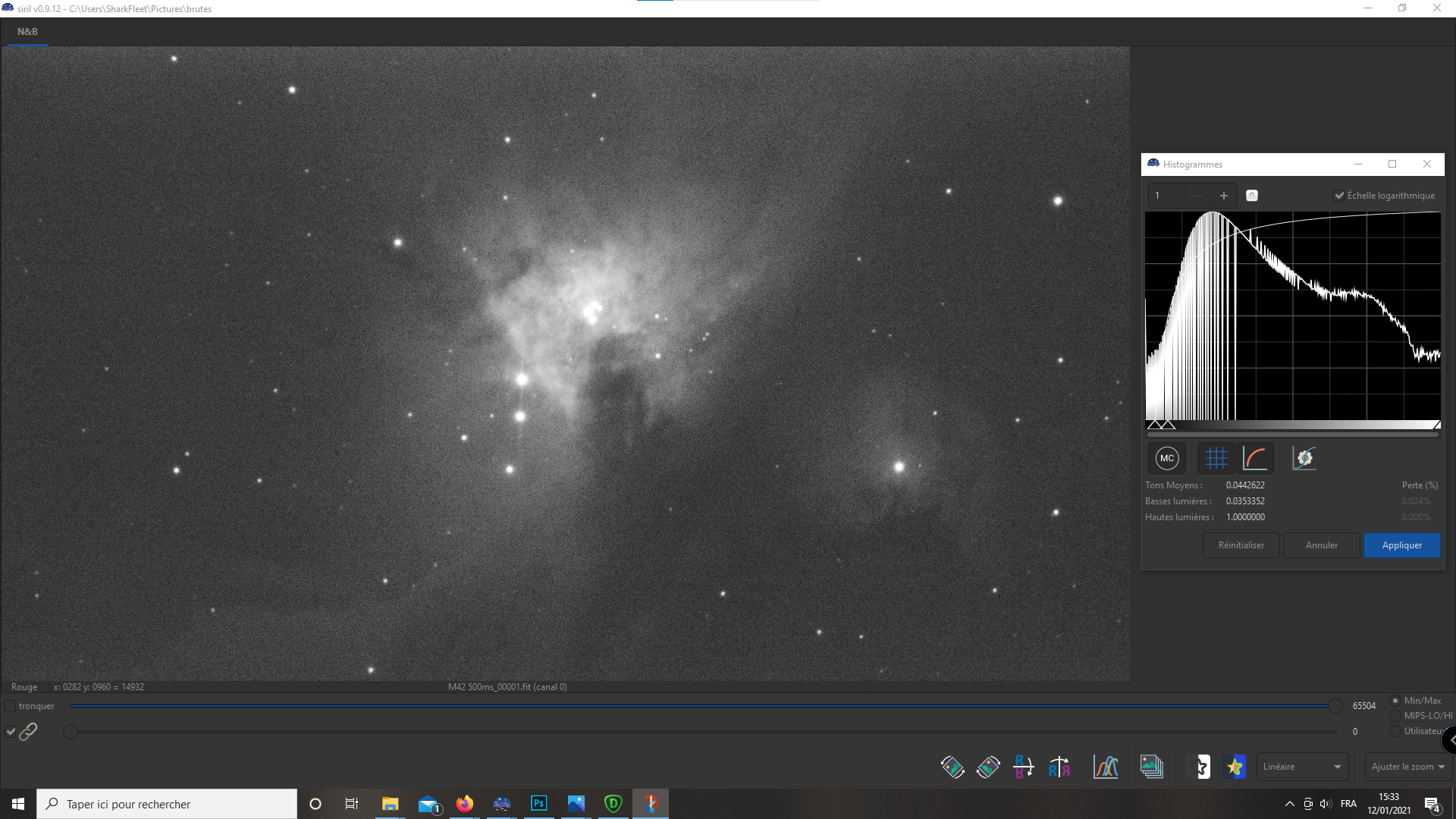This screenshot has height=819, width=1456.
Task: Uncheck Échelle logarithmique checkbox
Action: pyautogui.click(x=1339, y=196)
